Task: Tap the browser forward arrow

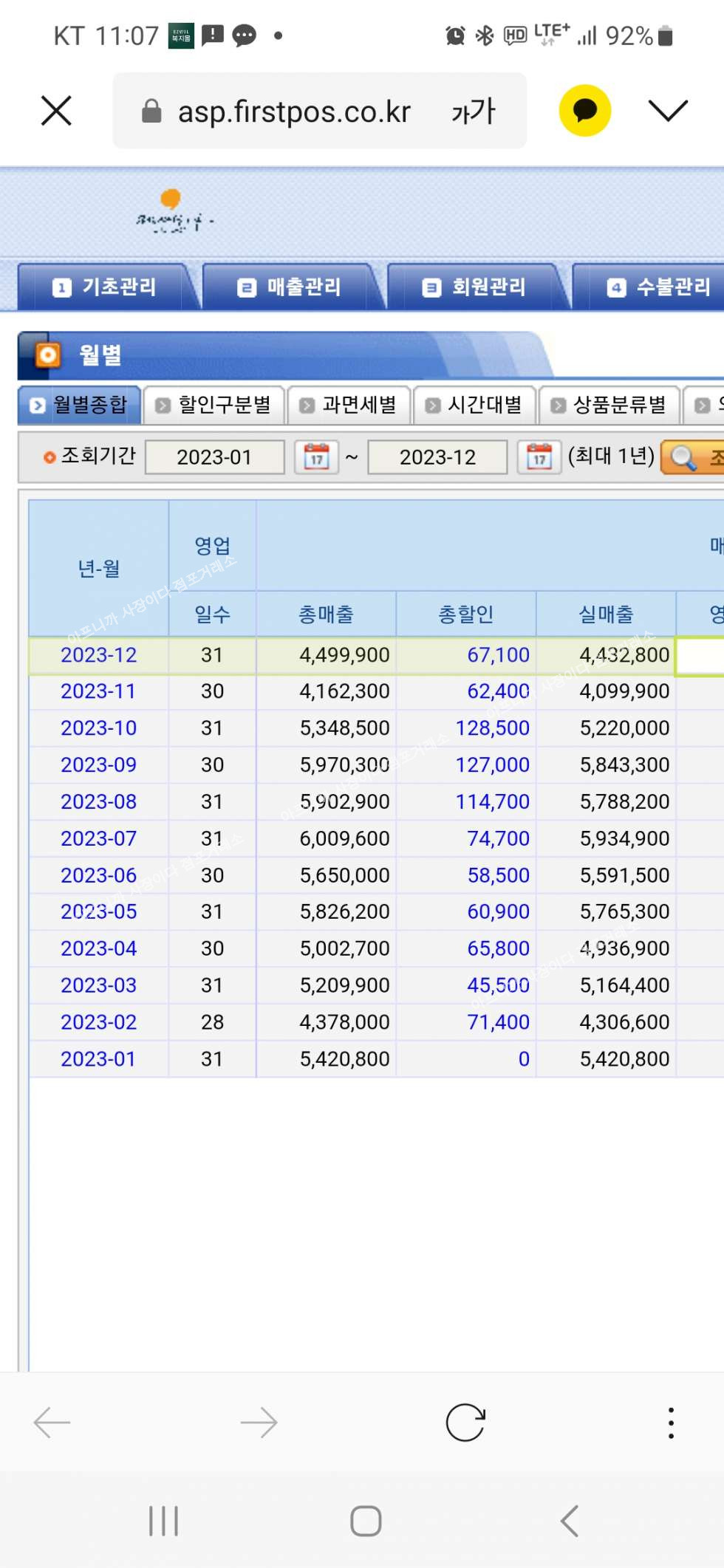Action: [x=259, y=1423]
